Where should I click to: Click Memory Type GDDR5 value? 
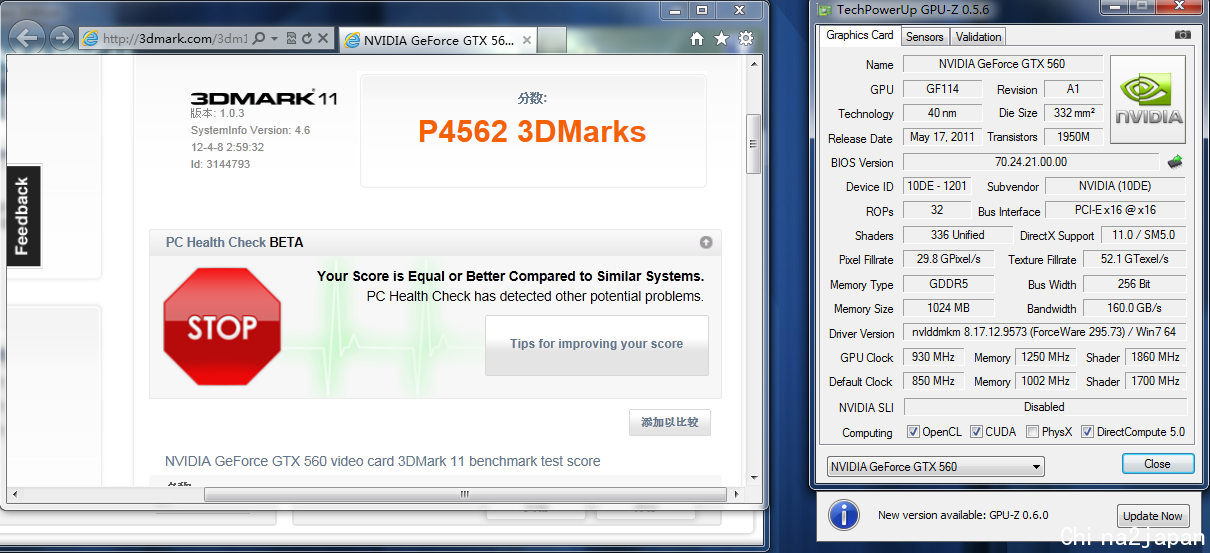pos(948,284)
